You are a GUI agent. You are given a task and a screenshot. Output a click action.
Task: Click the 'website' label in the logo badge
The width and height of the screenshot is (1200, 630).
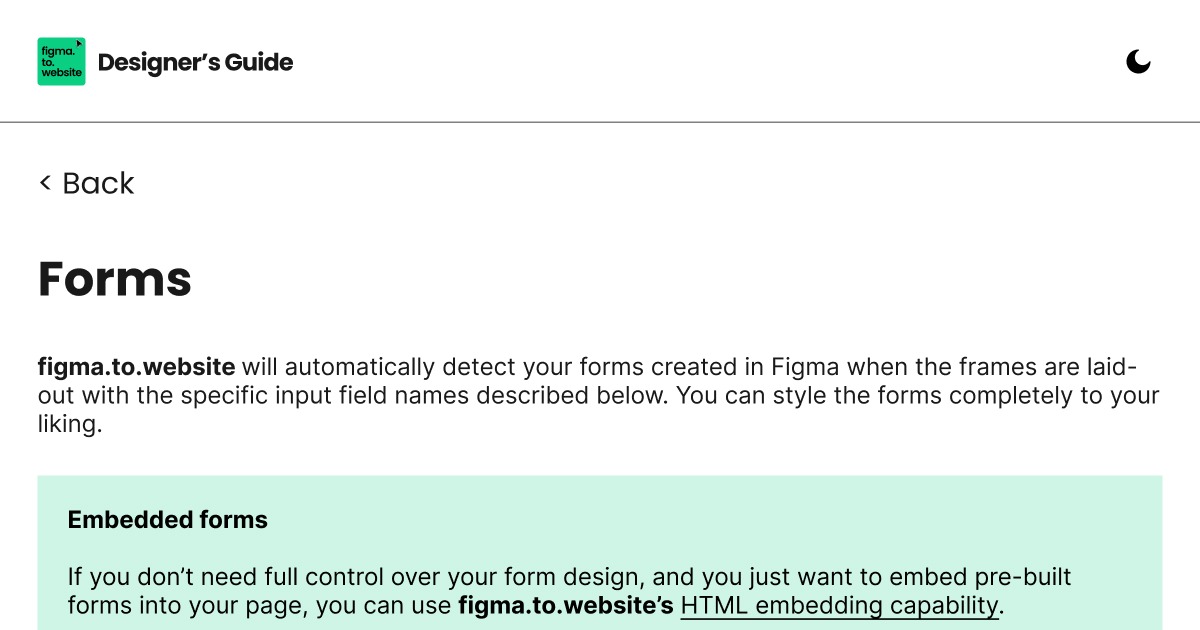61,72
